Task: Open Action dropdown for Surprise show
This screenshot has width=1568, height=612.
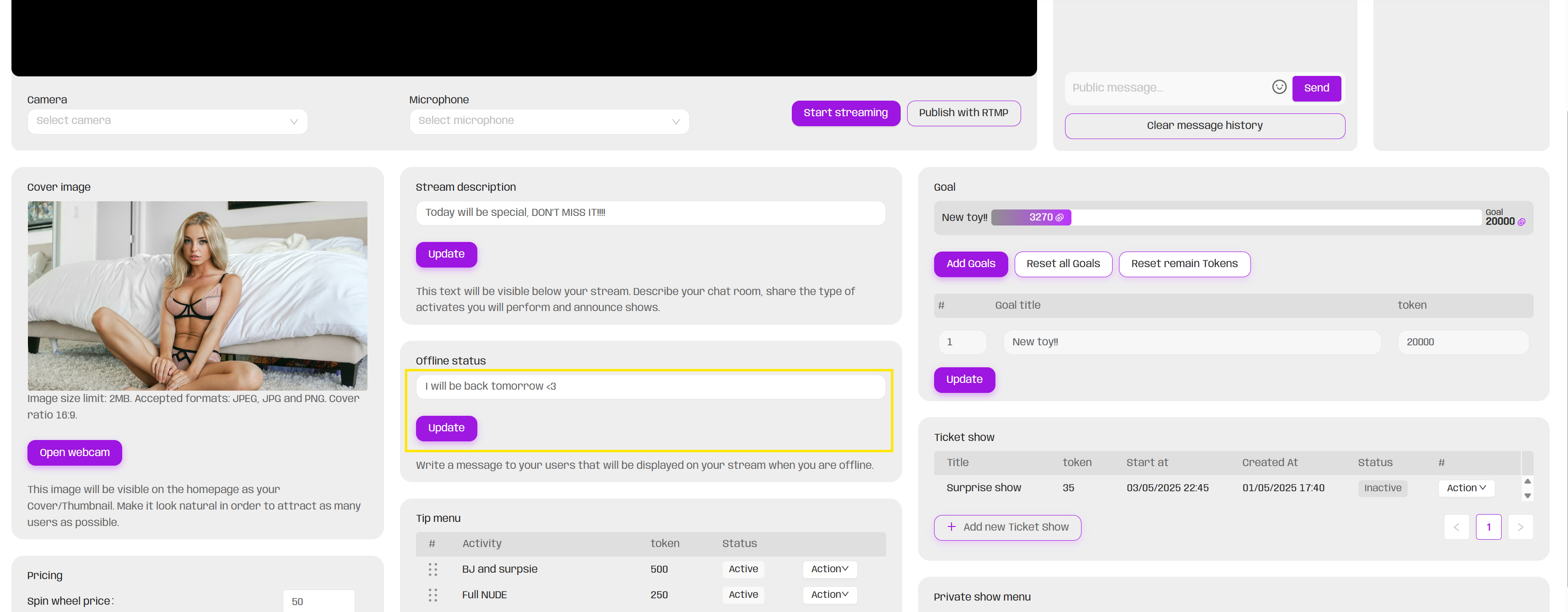Action: tap(1466, 488)
